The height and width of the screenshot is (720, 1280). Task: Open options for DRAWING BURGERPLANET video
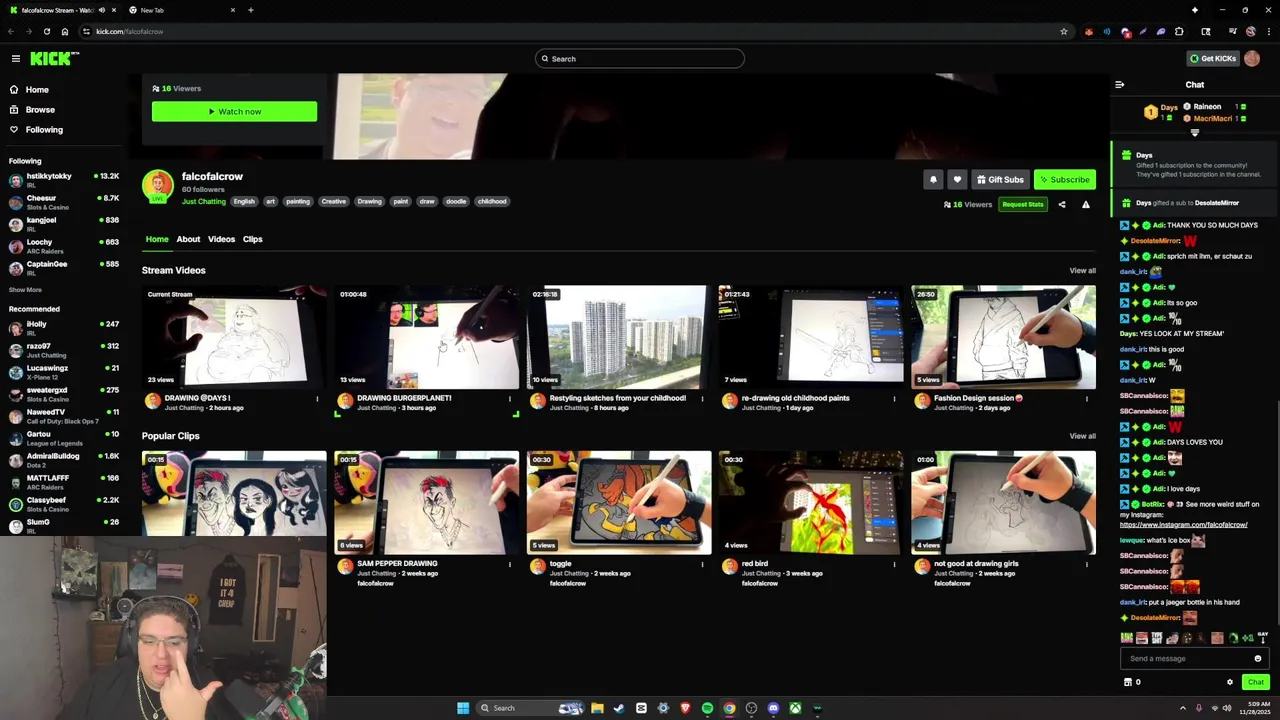[x=510, y=399]
